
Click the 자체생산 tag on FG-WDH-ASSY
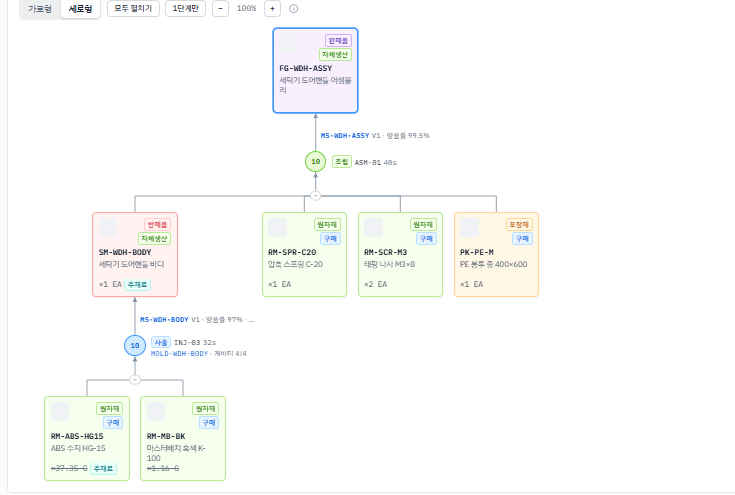(x=335, y=54)
